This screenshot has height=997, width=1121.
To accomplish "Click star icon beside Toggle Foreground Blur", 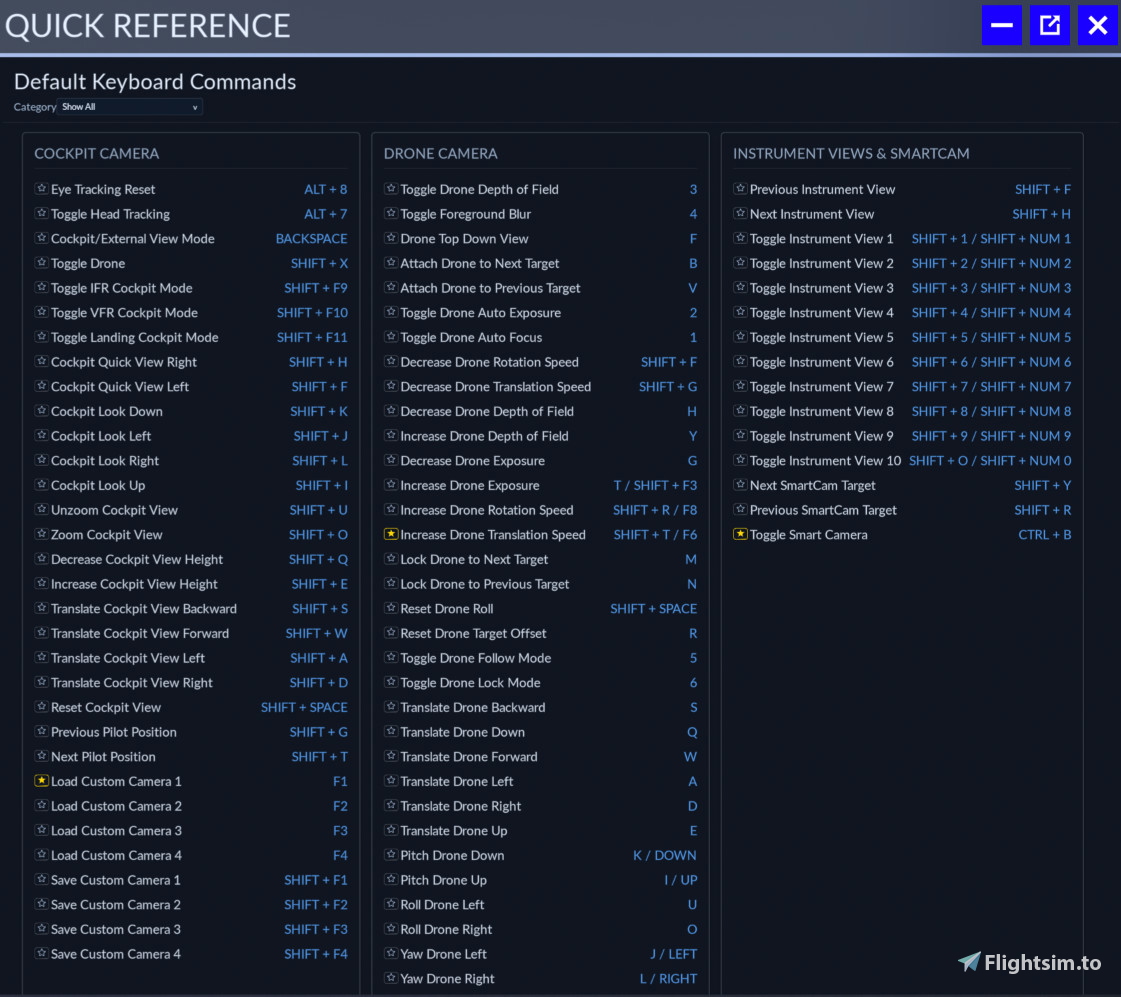I will [x=391, y=213].
